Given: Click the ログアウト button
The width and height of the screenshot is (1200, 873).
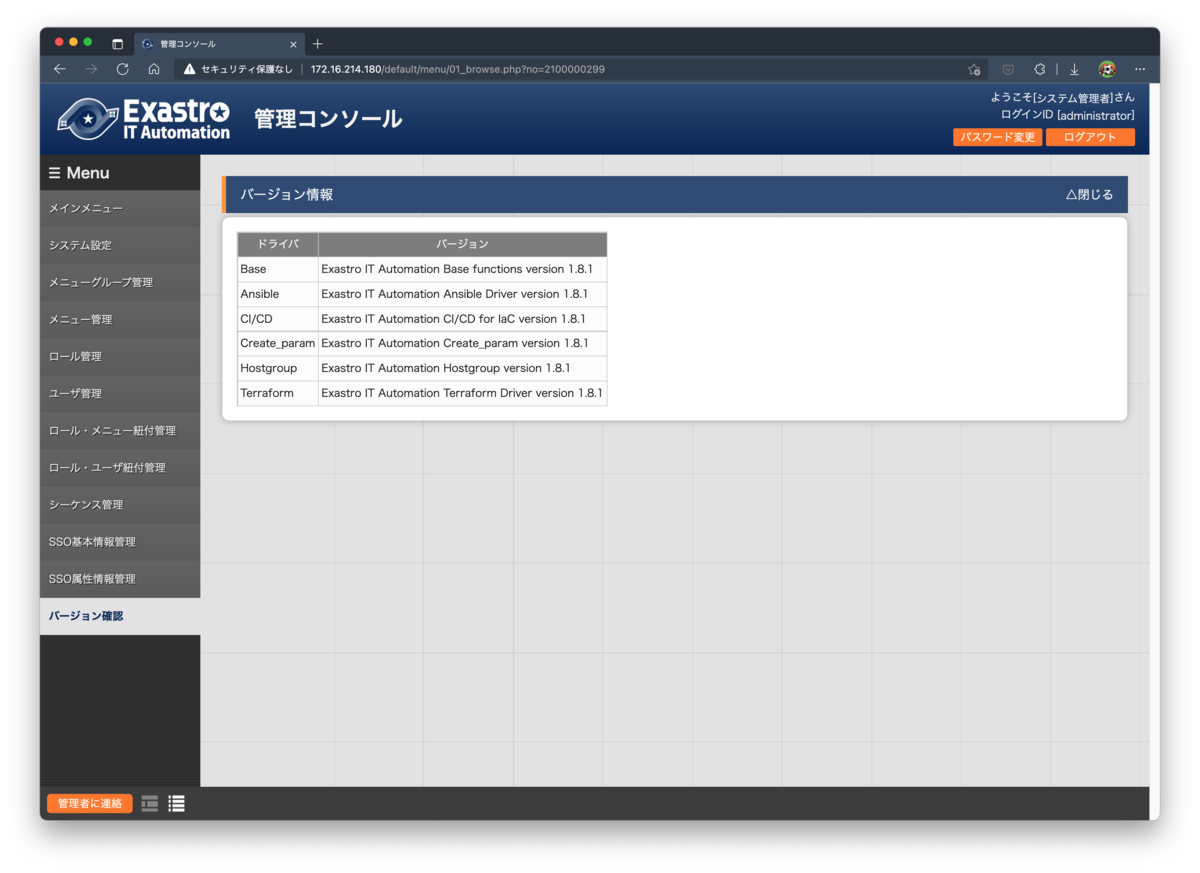Looking at the screenshot, I should tap(1090, 137).
